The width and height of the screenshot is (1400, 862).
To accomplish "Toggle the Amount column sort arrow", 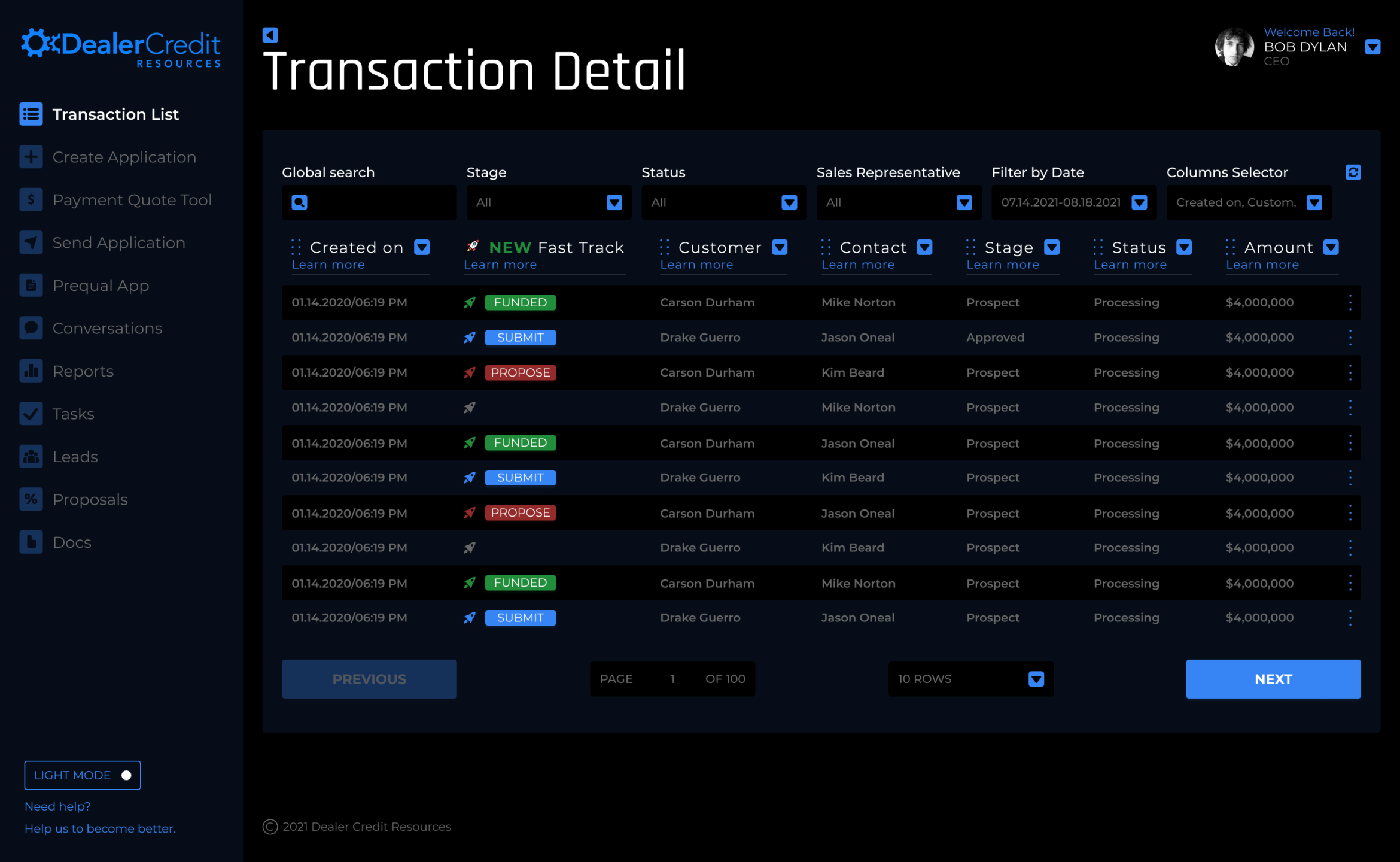I will [x=1331, y=247].
